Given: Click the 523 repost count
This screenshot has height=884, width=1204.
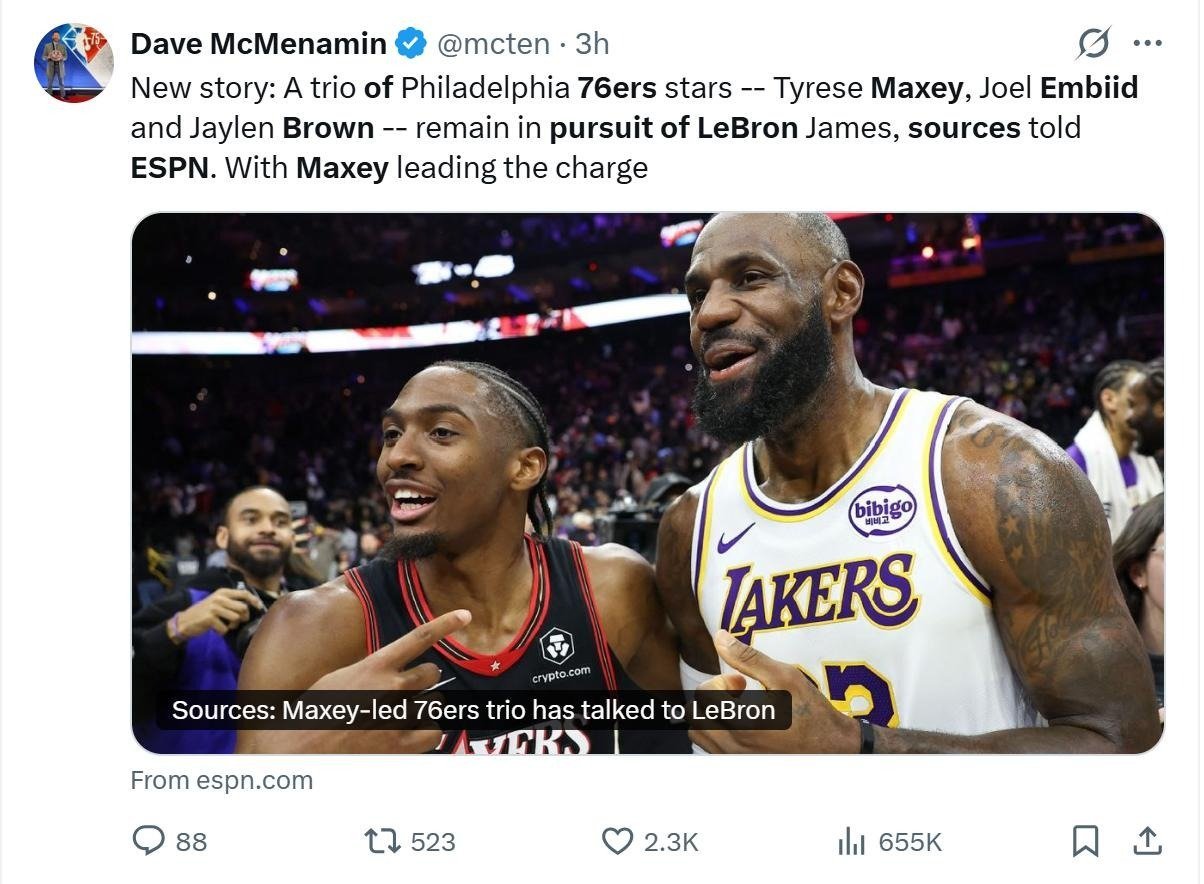Looking at the screenshot, I should 433,842.
